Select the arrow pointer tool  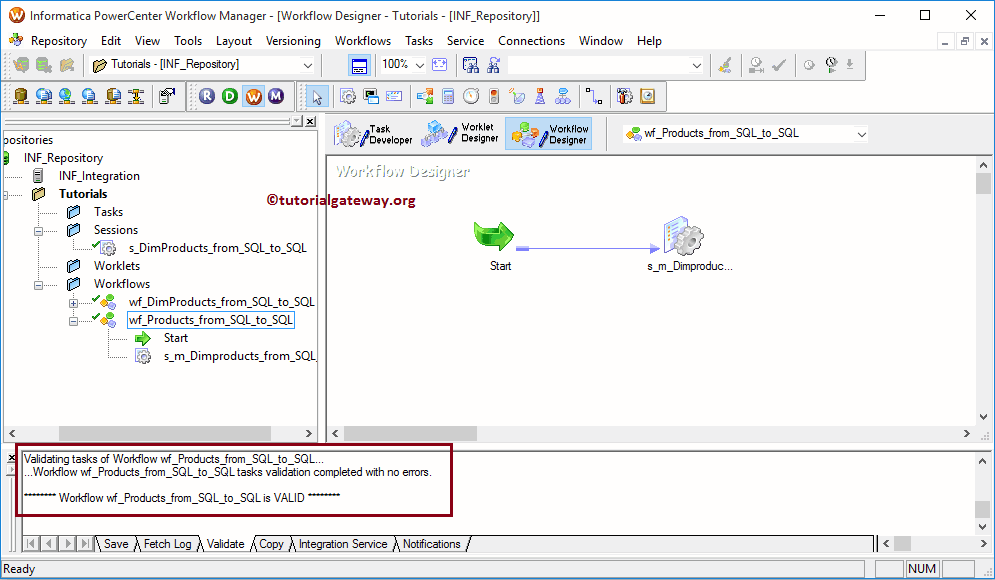pos(318,96)
